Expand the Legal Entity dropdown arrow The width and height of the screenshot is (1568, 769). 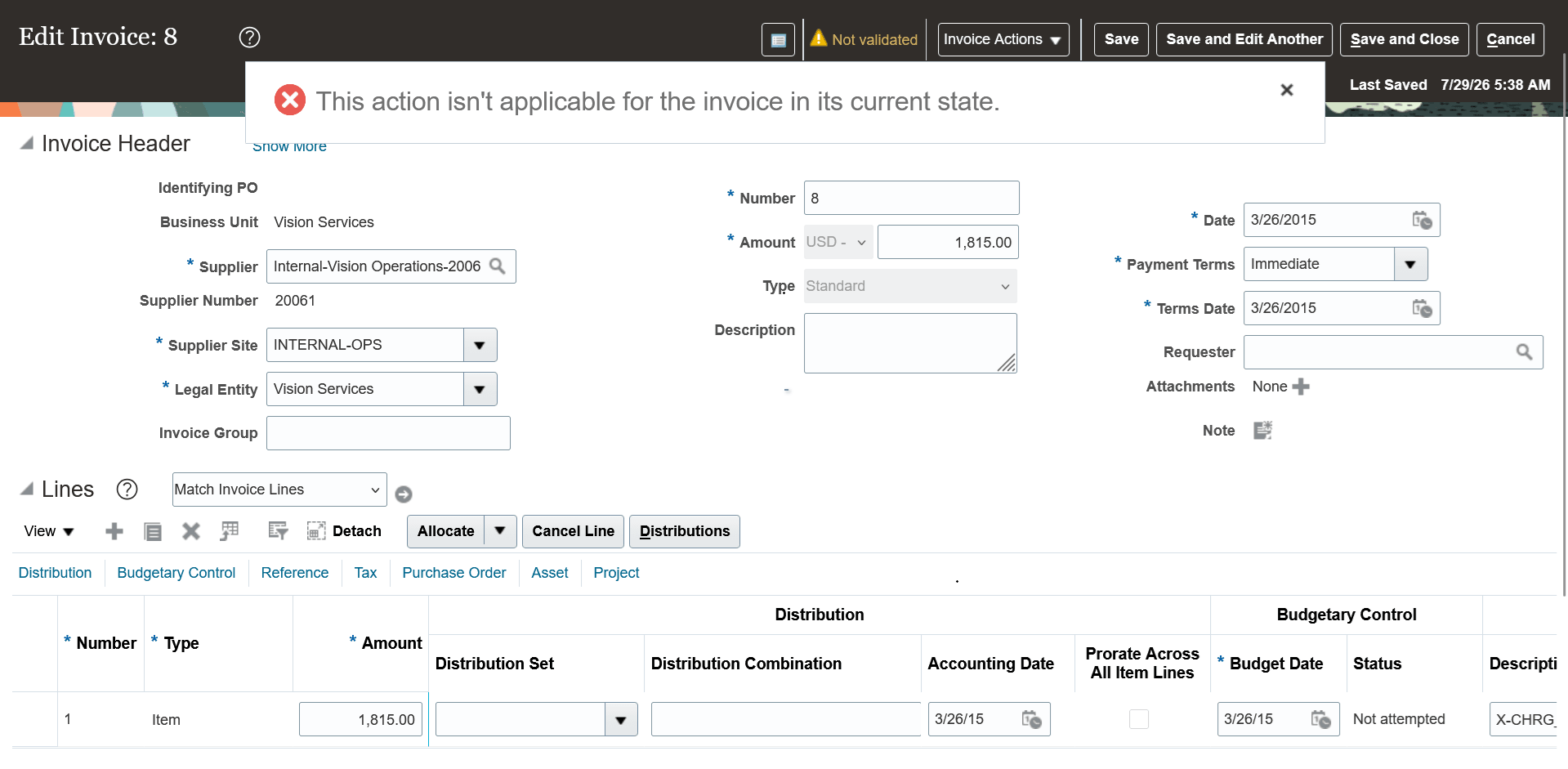(x=480, y=389)
